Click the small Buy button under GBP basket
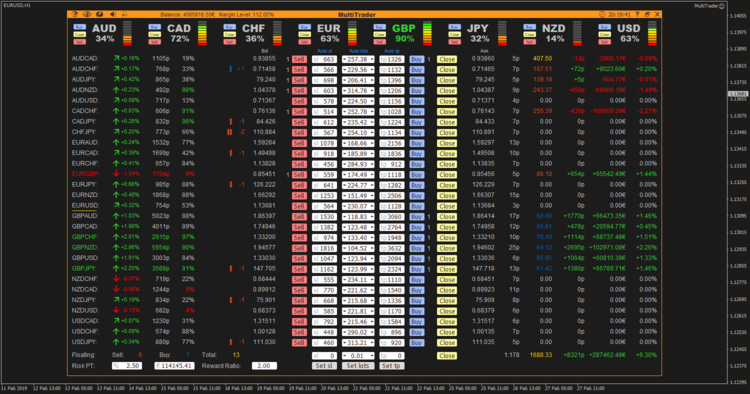750x394 pixels. (380, 27)
